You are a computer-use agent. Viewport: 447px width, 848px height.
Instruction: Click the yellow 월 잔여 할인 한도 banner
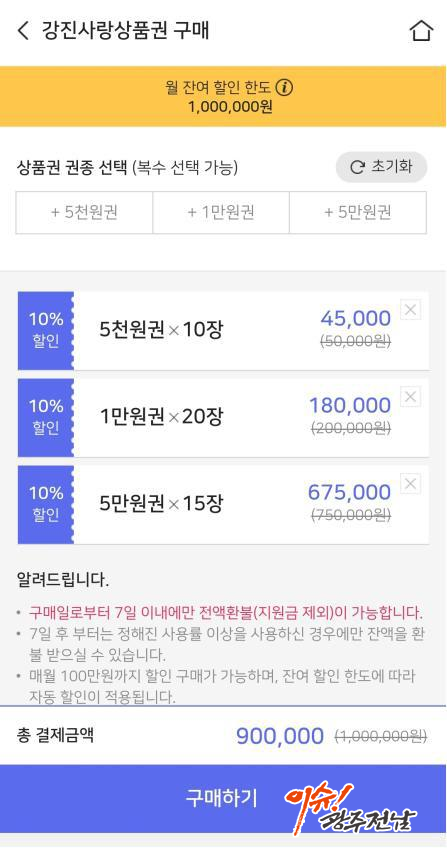[223, 96]
